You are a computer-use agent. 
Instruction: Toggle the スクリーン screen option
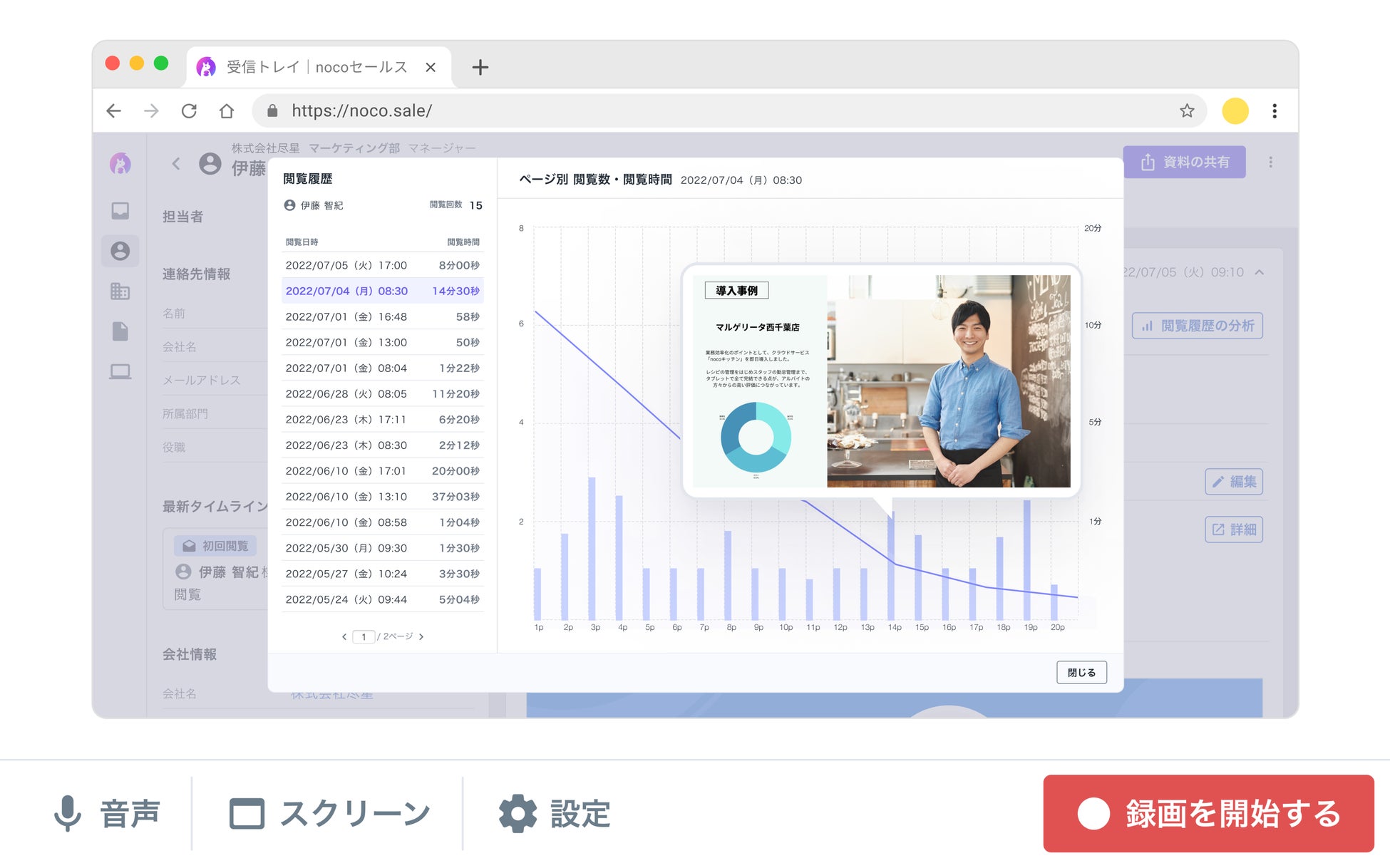pyautogui.click(x=329, y=813)
